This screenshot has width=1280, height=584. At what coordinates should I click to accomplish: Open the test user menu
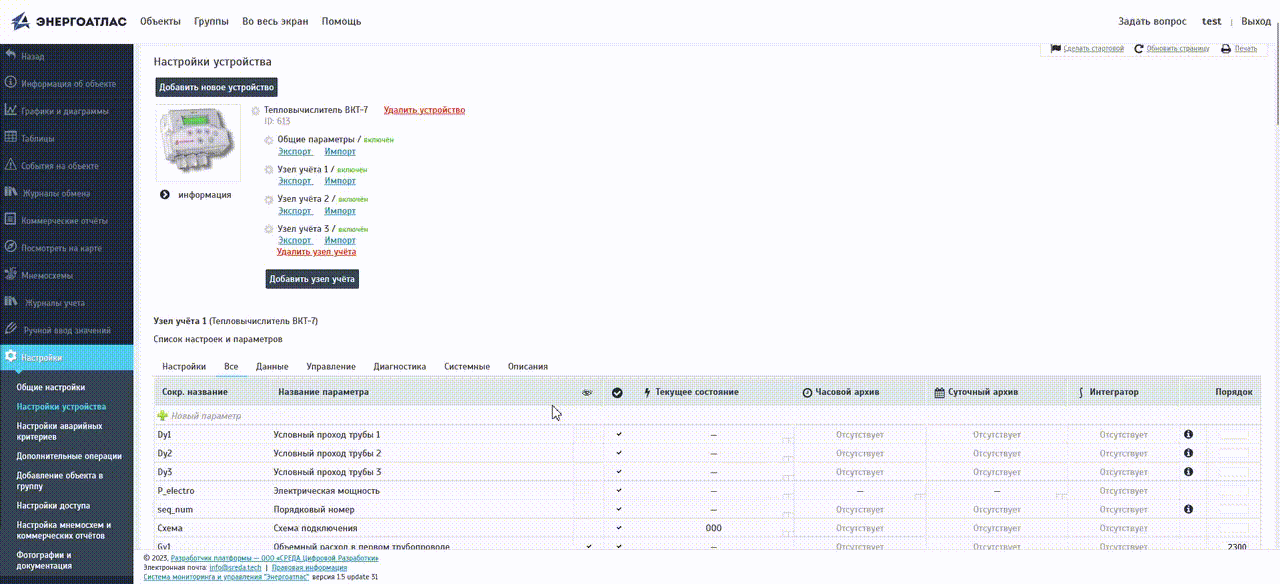1211,21
